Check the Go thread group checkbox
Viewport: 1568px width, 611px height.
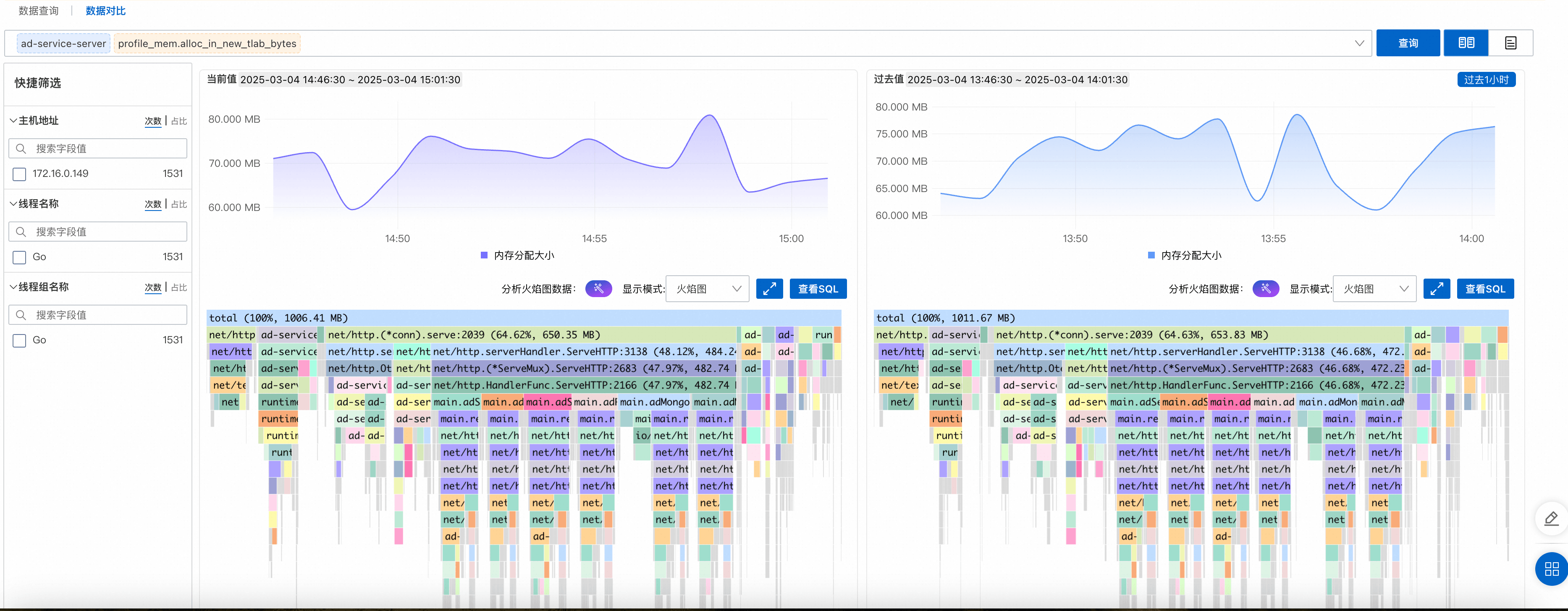[19, 340]
